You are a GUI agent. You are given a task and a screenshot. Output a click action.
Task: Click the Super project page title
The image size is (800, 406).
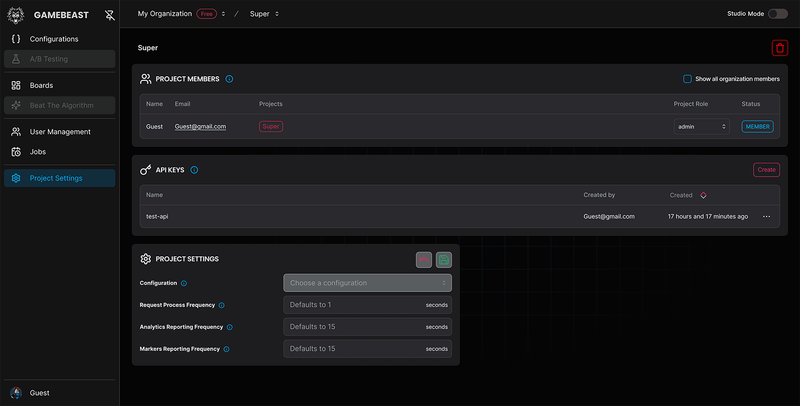[147, 48]
